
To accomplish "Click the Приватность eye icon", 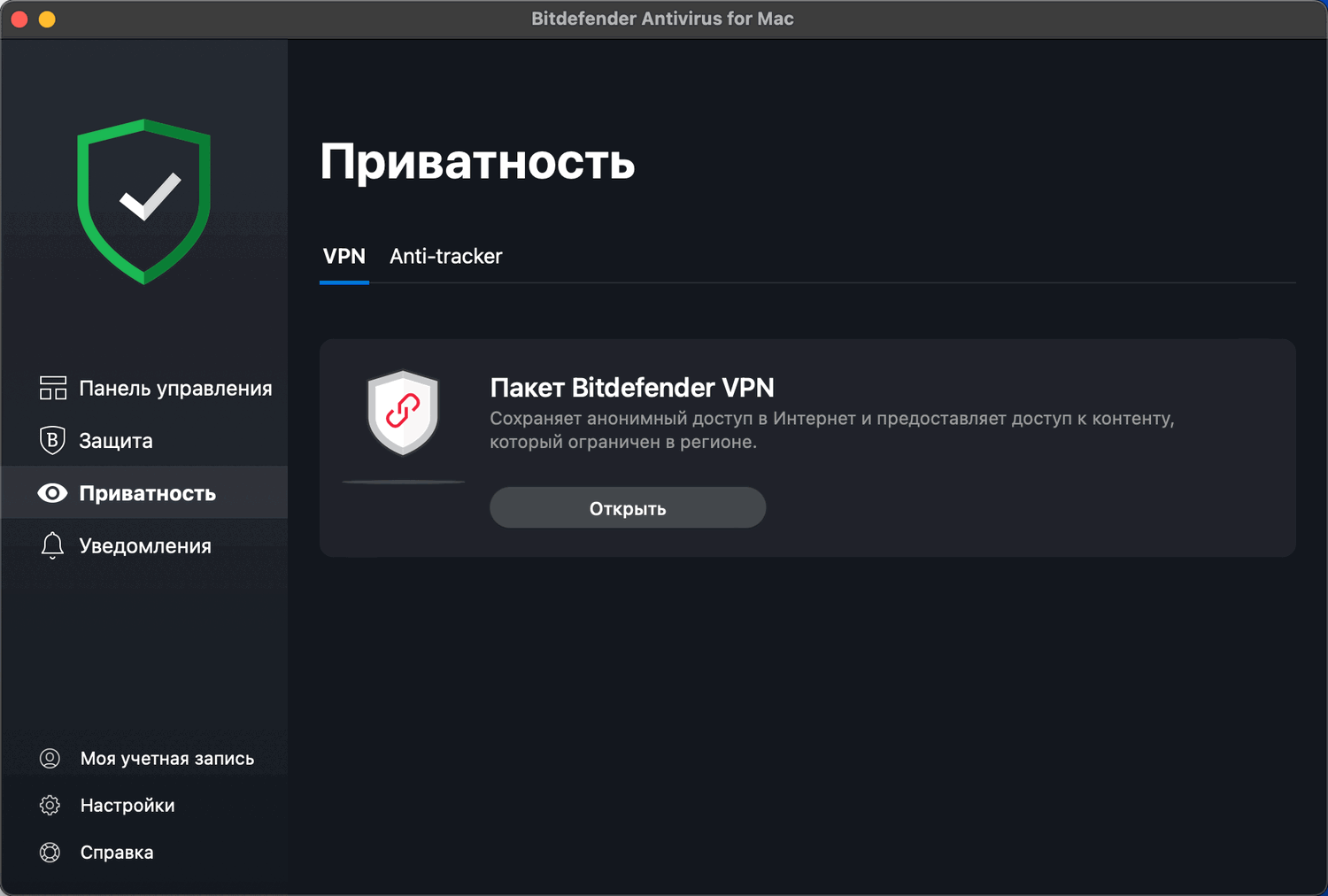I will pos(52,493).
